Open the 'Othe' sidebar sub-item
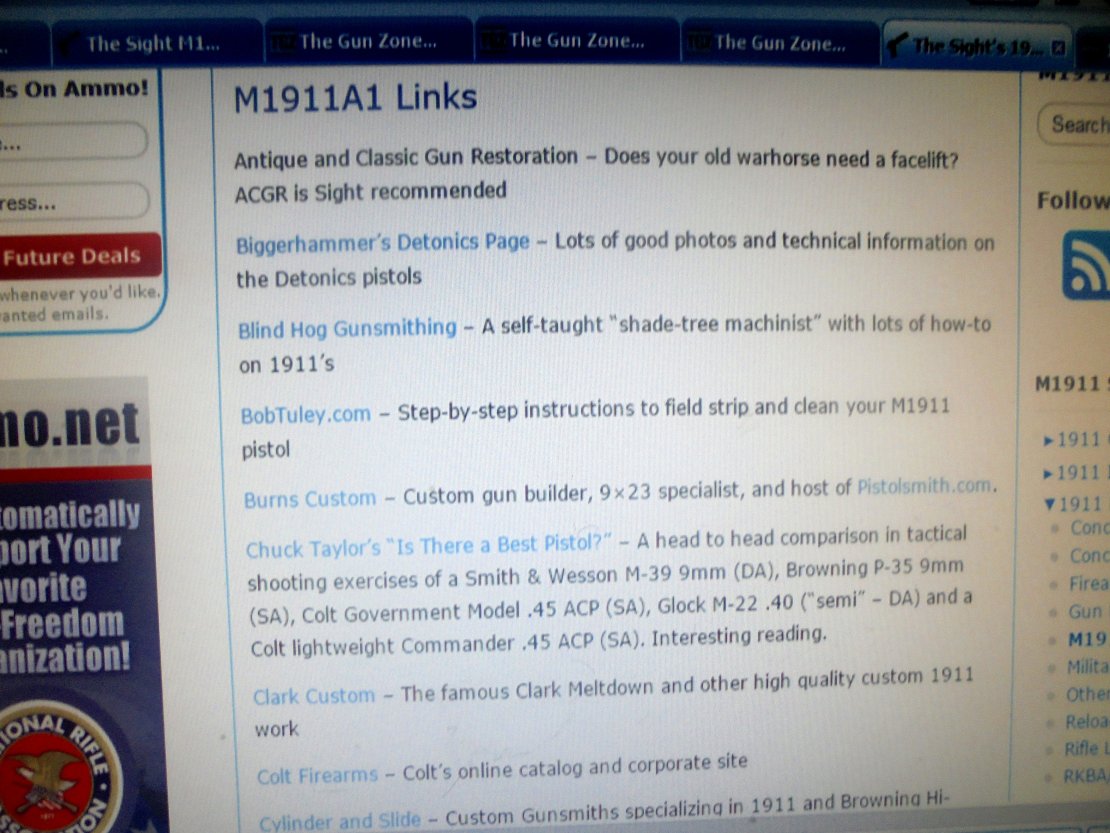 [x=1087, y=695]
